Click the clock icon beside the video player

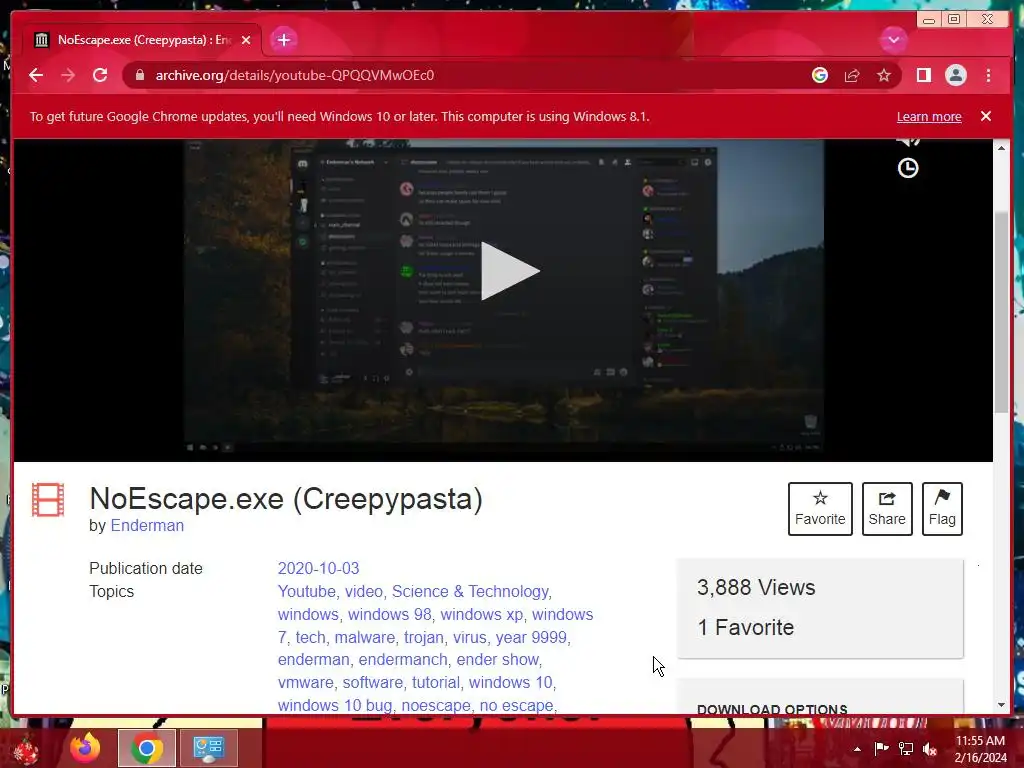tap(908, 168)
